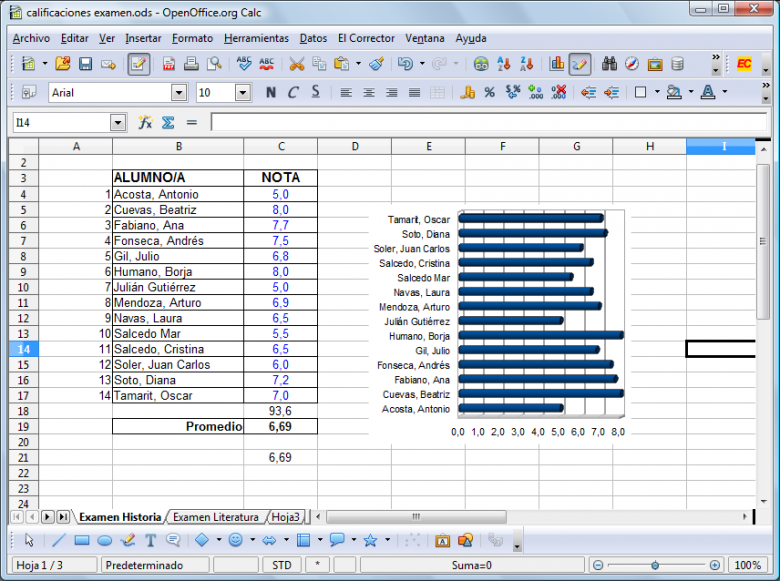This screenshot has height=581, width=780.
Task: Open Data Sources icon
Action: coord(677,64)
